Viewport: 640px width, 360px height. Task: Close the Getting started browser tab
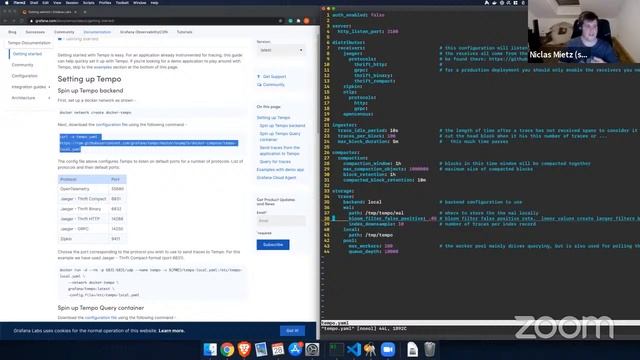point(76,12)
